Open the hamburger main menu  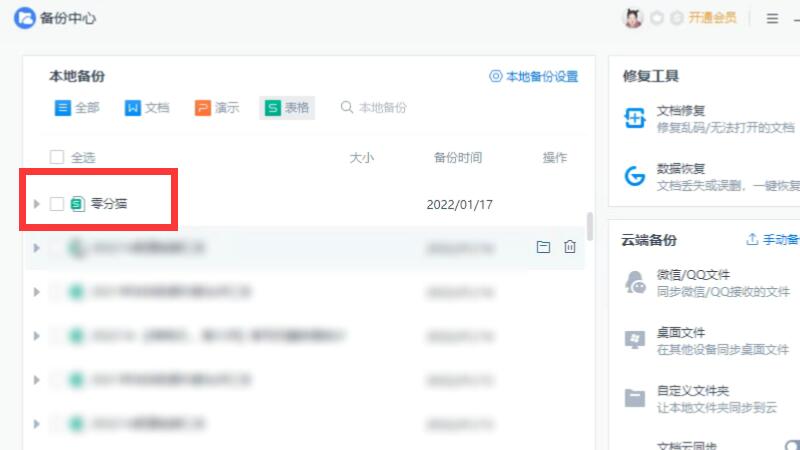click(x=772, y=18)
